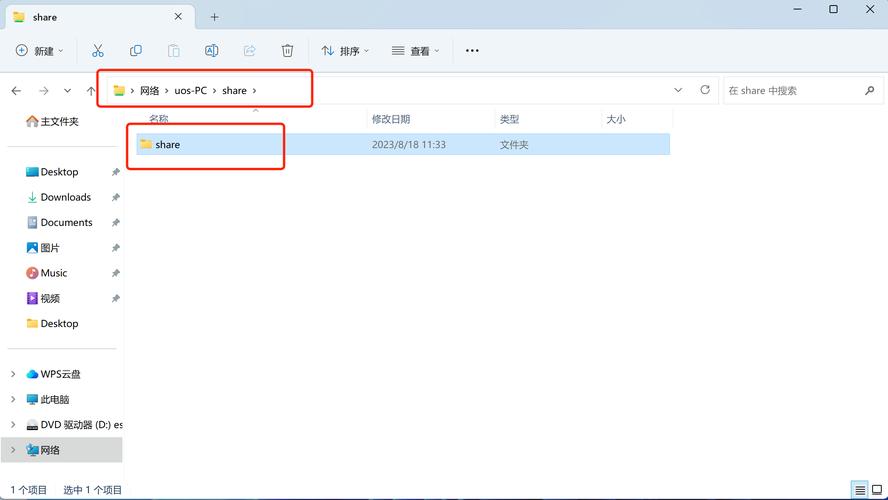Unpin Downloads using its pin icon

tap(116, 198)
